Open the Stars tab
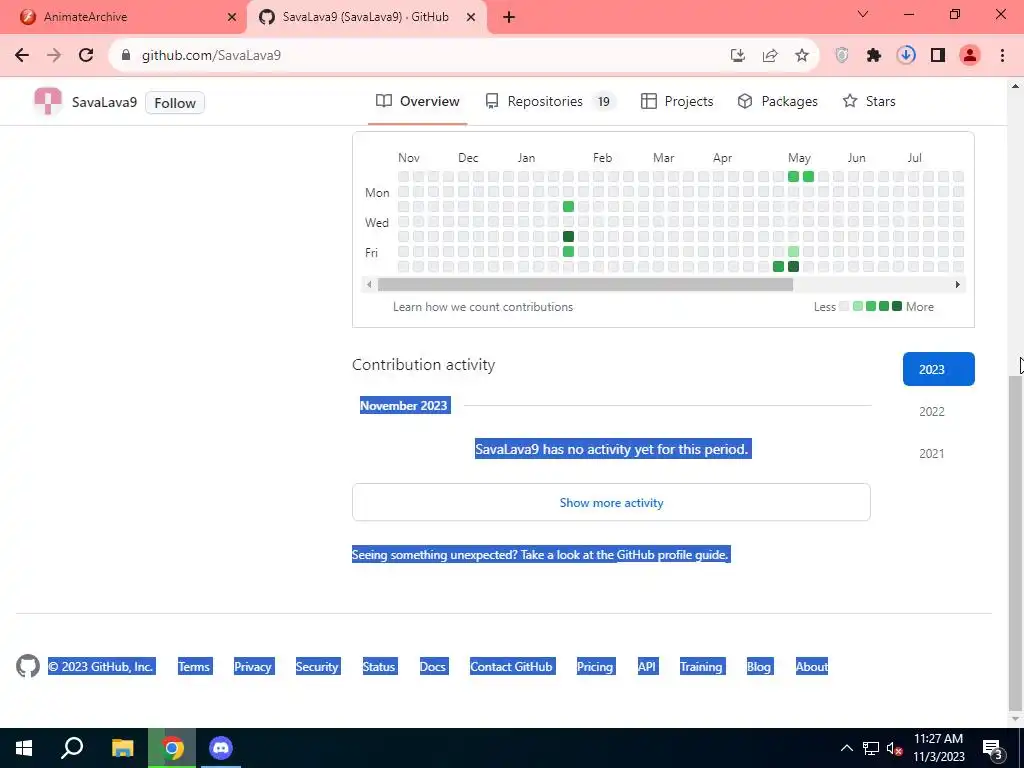The image size is (1024, 768). point(869,101)
